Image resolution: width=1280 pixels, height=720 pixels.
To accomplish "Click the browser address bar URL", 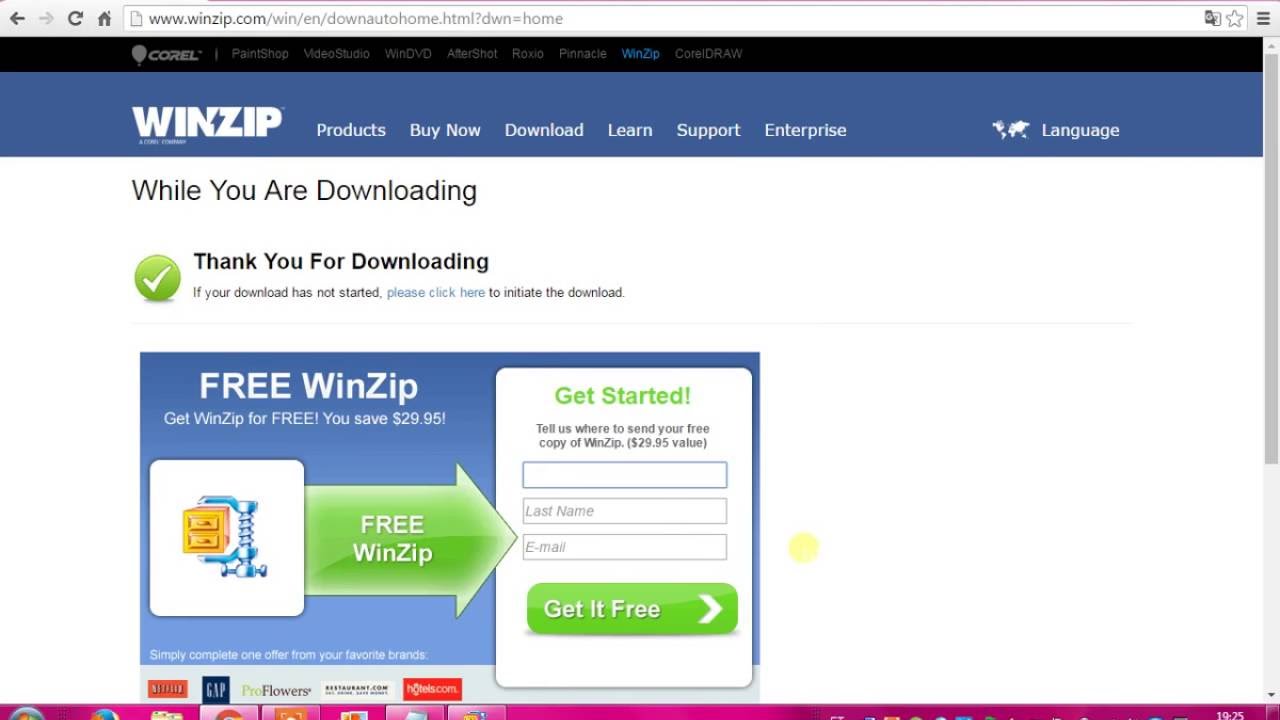I will 355,18.
